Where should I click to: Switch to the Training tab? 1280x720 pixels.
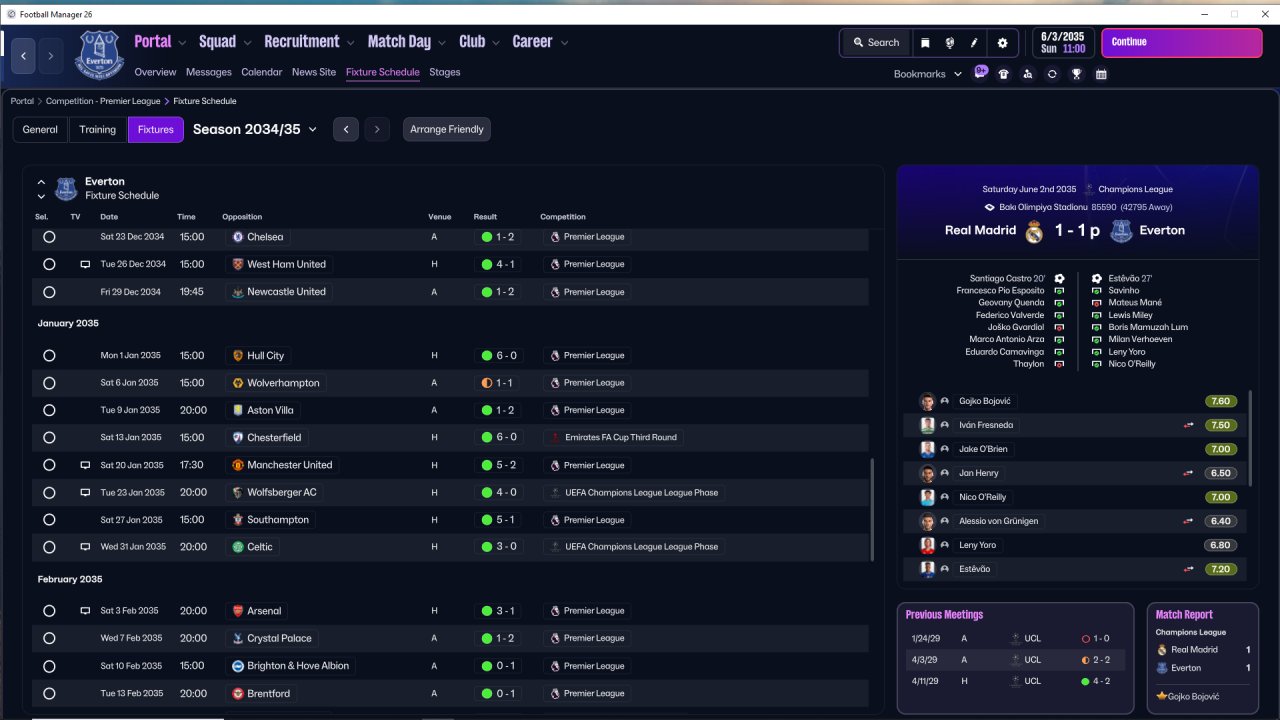click(x=98, y=129)
